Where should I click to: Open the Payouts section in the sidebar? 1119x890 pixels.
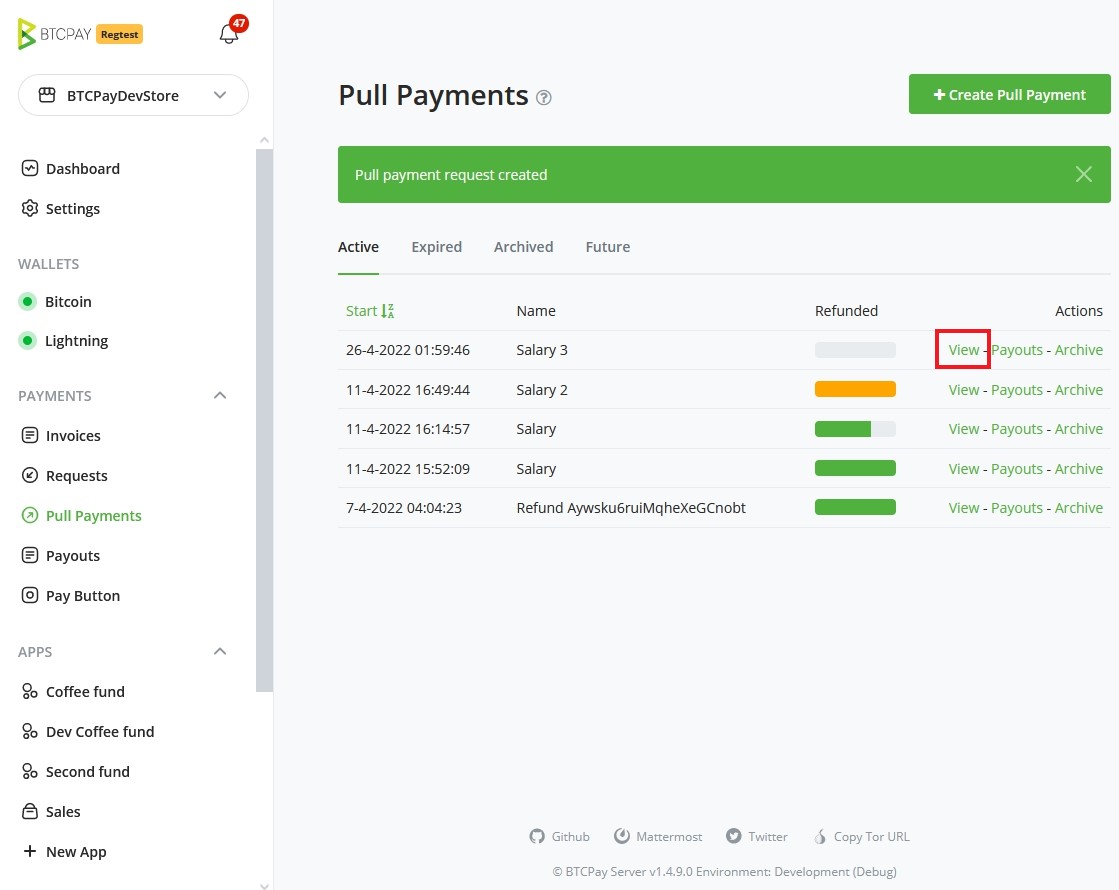[x=72, y=555]
